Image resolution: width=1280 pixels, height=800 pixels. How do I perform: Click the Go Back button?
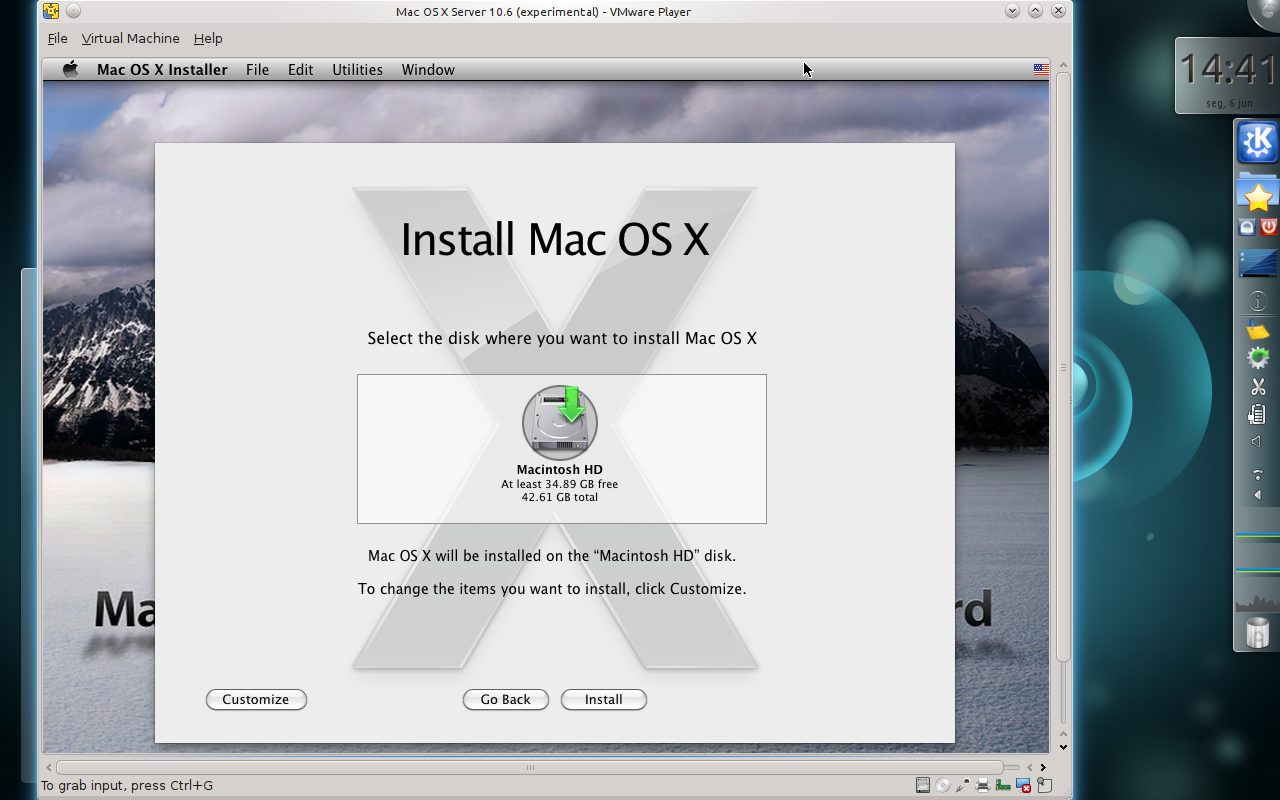point(505,699)
